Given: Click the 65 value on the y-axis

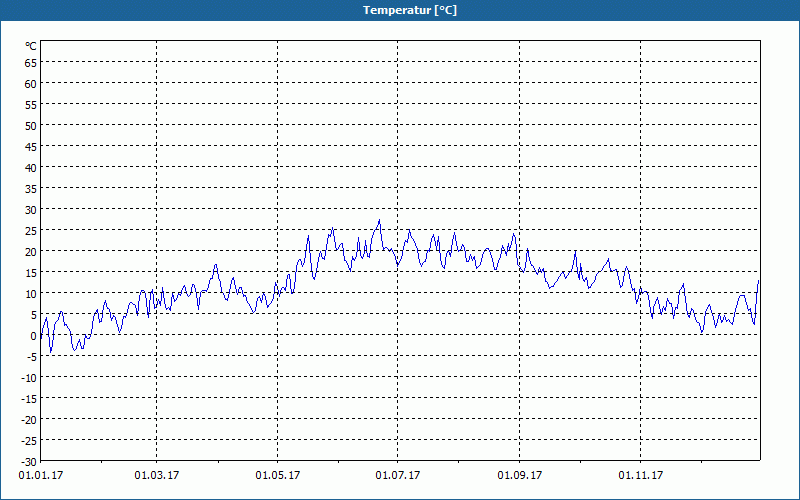Looking at the screenshot, I should 31,62.
